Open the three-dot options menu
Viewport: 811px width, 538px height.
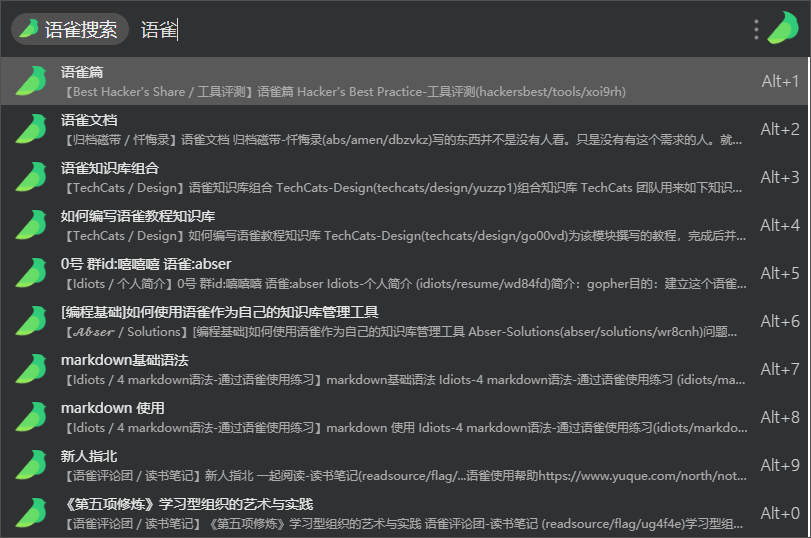[x=756, y=29]
